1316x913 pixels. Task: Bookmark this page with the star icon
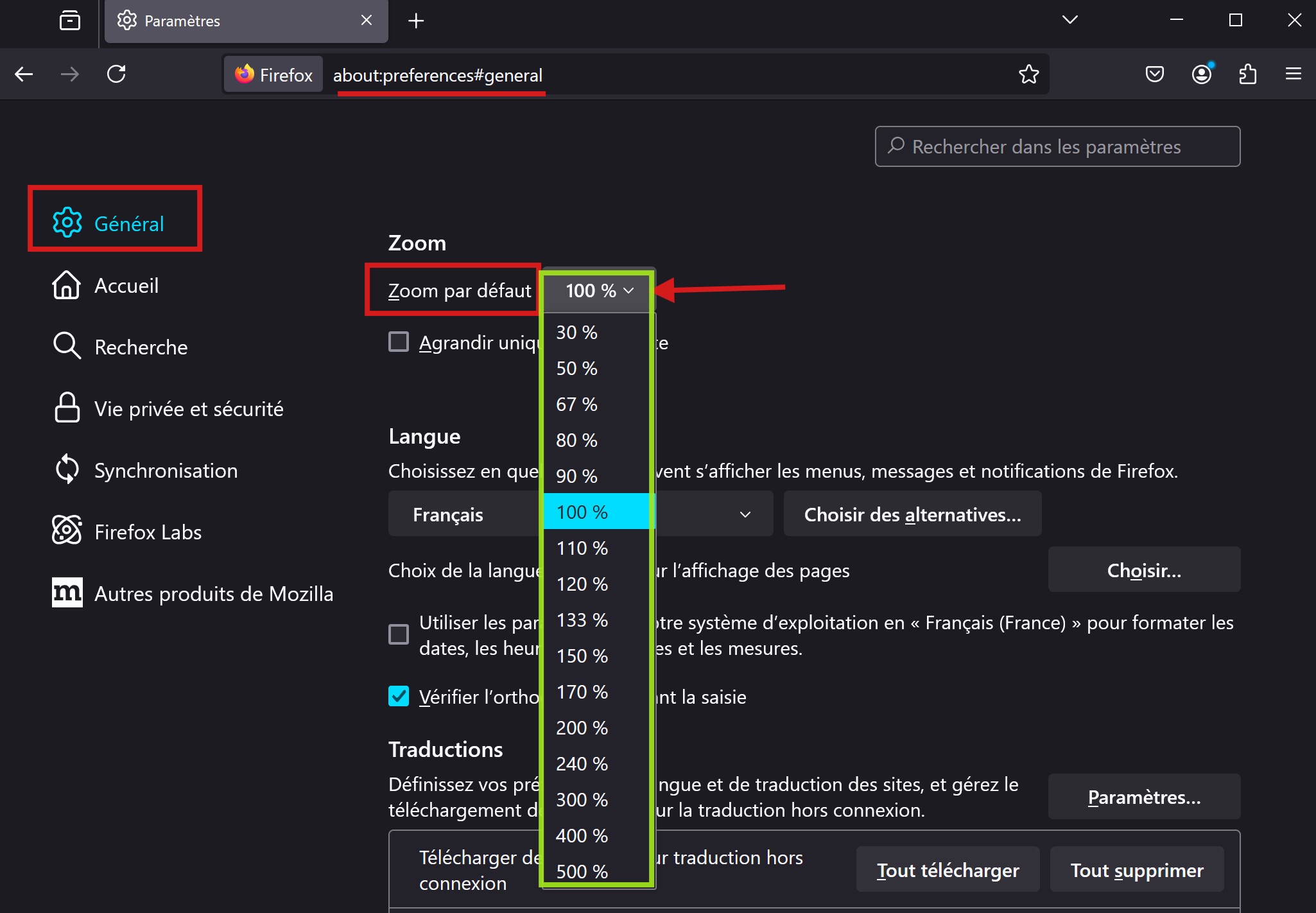(1028, 74)
